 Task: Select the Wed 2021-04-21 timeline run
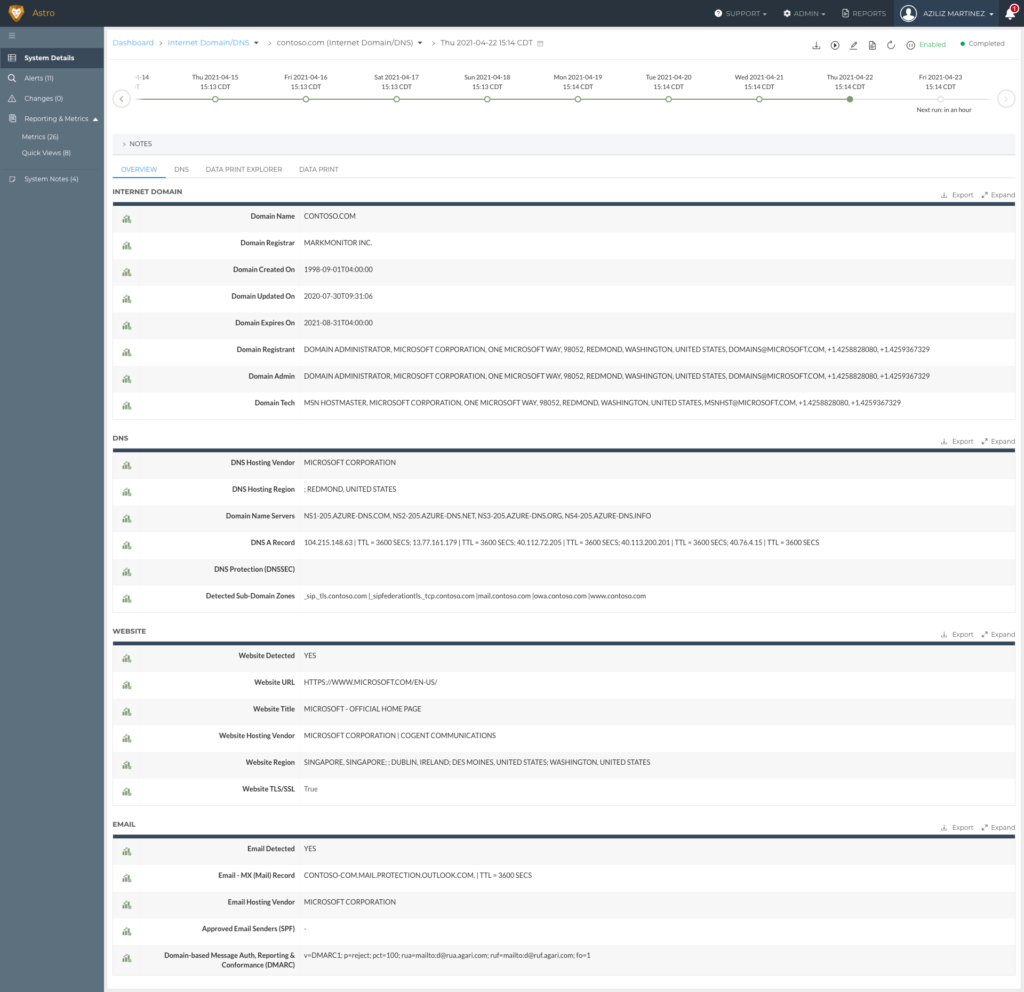759,99
